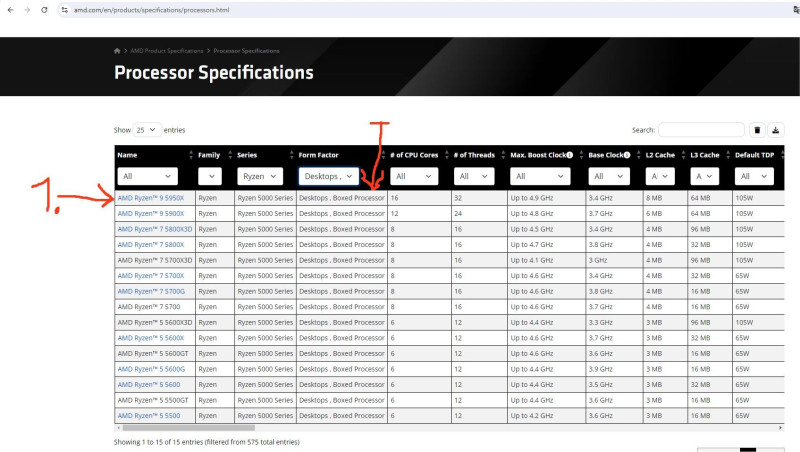Download table with the export icon

776,130
